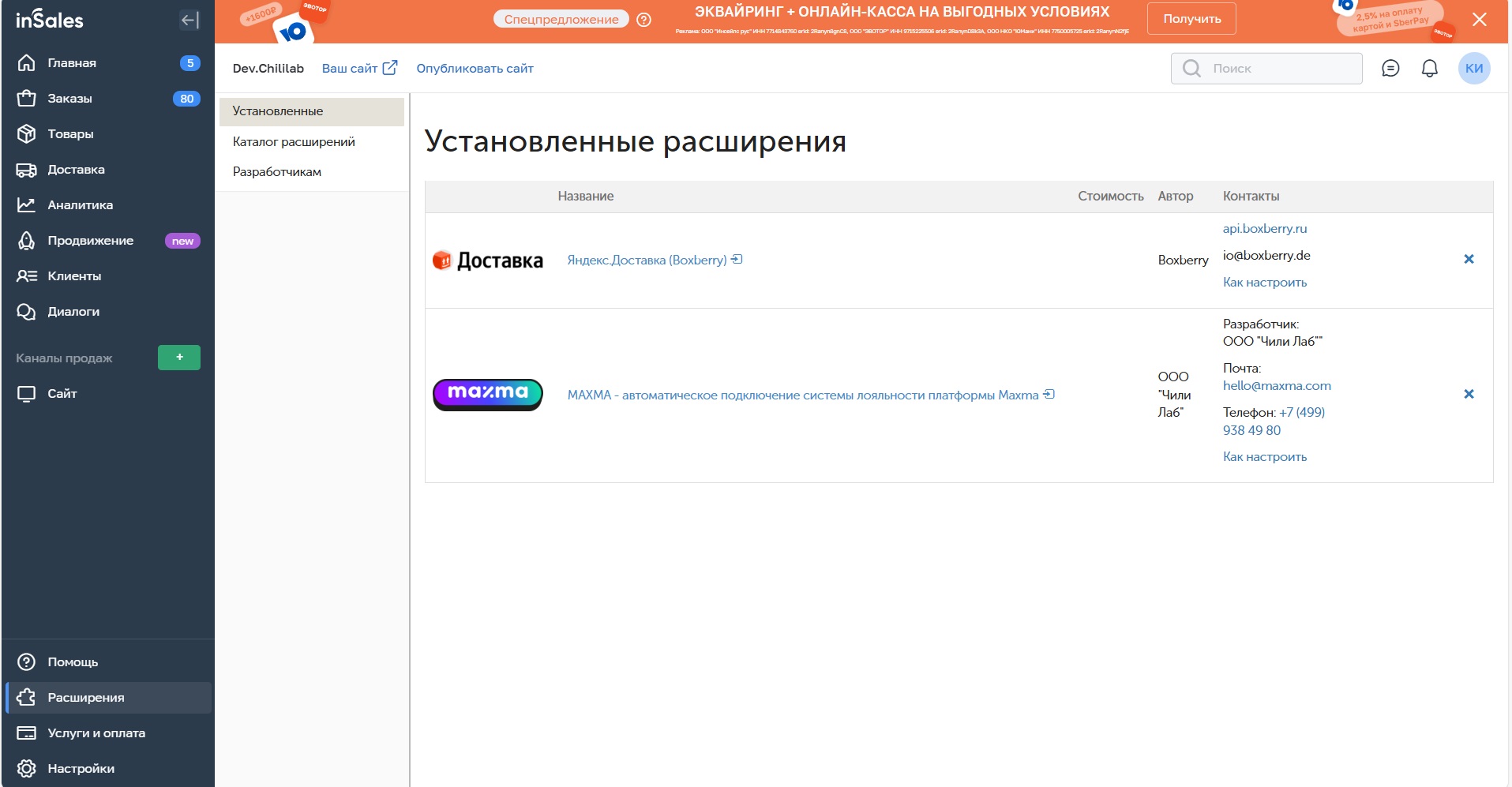Image resolution: width=1512 pixels, height=787 pixels.
Task: Open Аналитика sidebar item
Action: click(x=80, y=205)
